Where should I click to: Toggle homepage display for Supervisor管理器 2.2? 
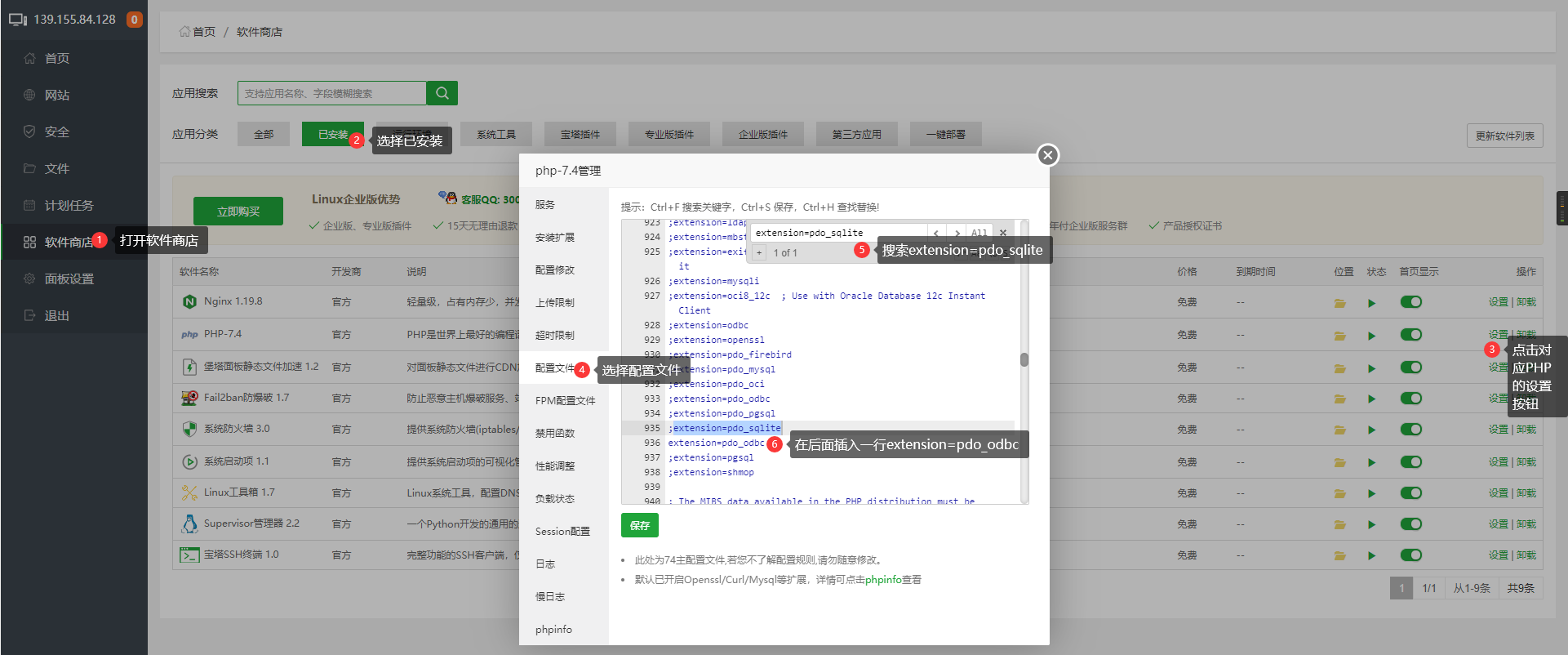tap(1410, 524)
